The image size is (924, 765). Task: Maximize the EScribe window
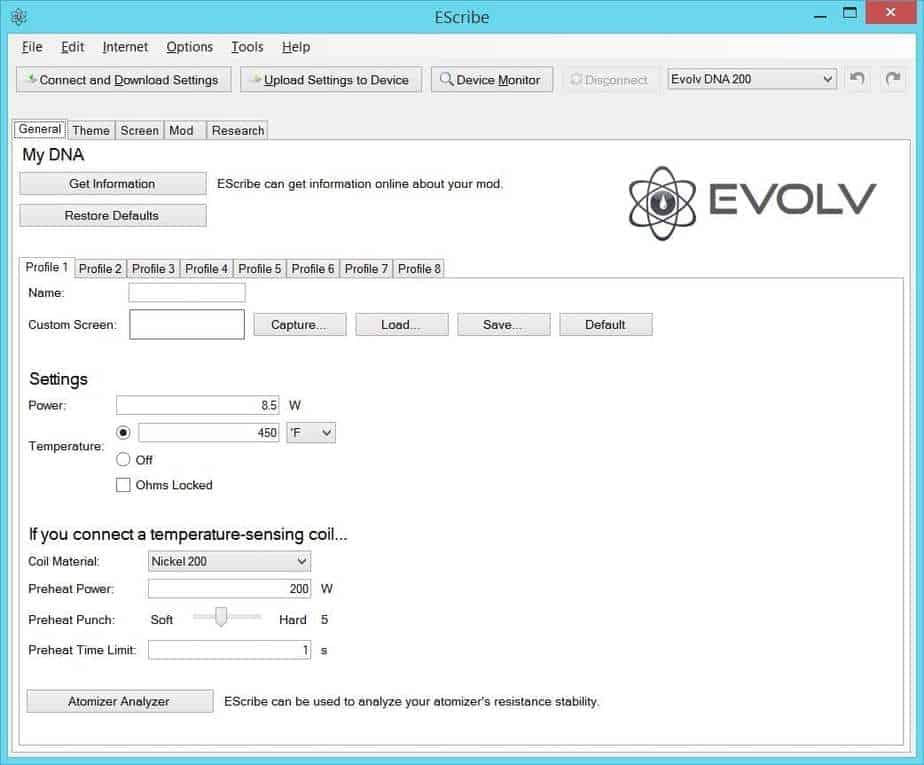point(849,14)
